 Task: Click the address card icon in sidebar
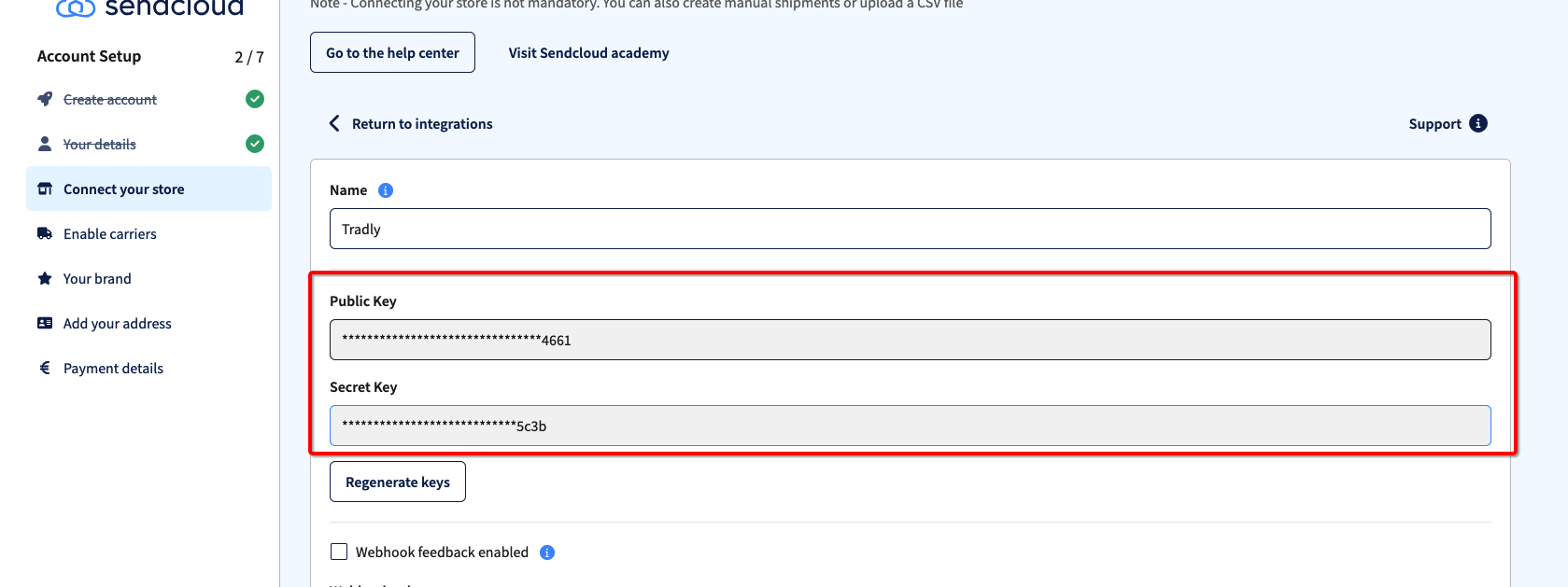pos(45,324)
